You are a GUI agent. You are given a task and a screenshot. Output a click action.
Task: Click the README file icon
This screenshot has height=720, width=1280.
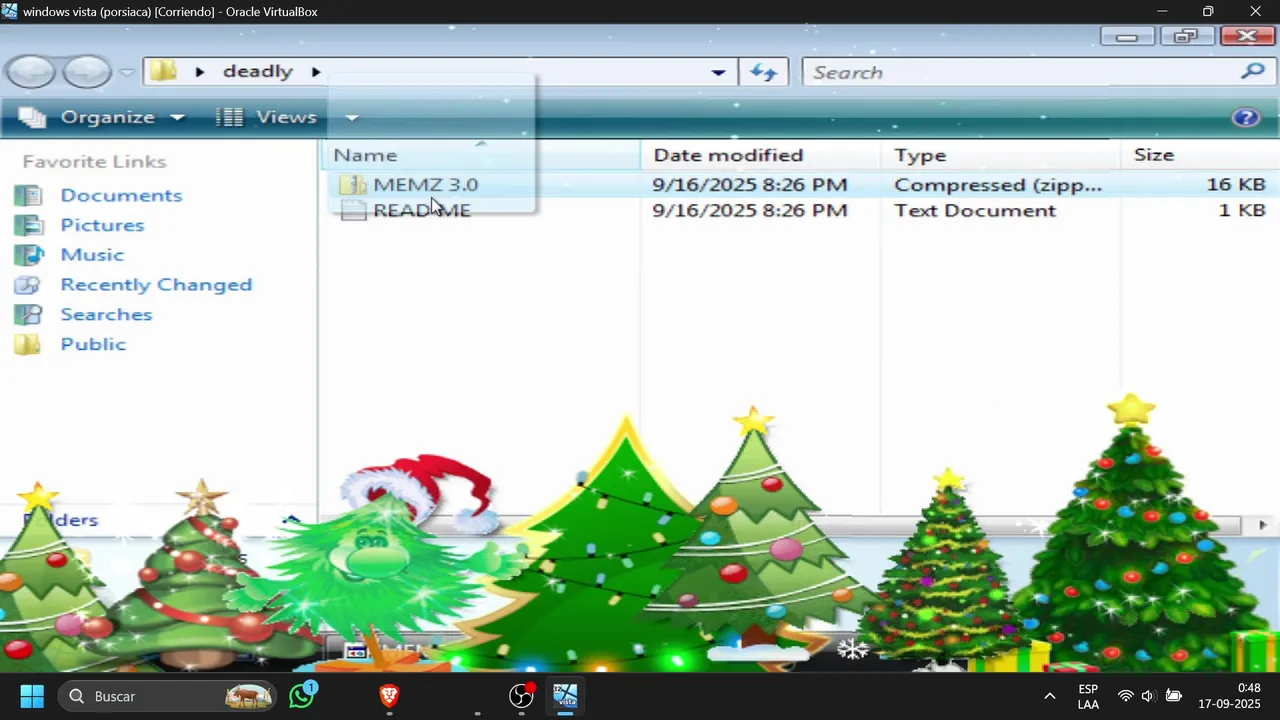pos(352,211)
